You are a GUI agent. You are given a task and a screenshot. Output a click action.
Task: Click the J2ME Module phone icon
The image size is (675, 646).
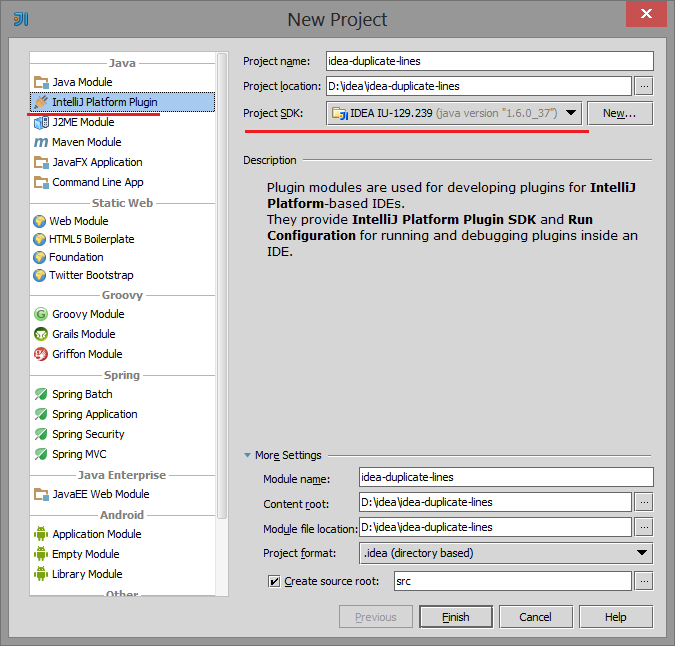[x=41, y=122]
